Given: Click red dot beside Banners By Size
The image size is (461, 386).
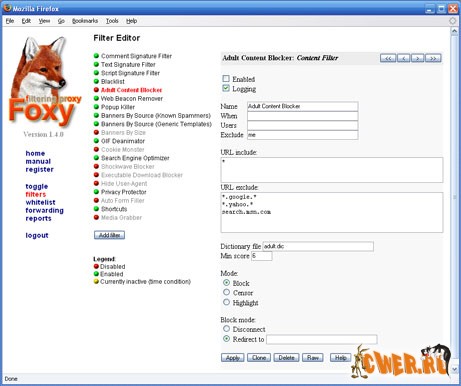Looking at the screenshot, I should click(x=96, y=132).
